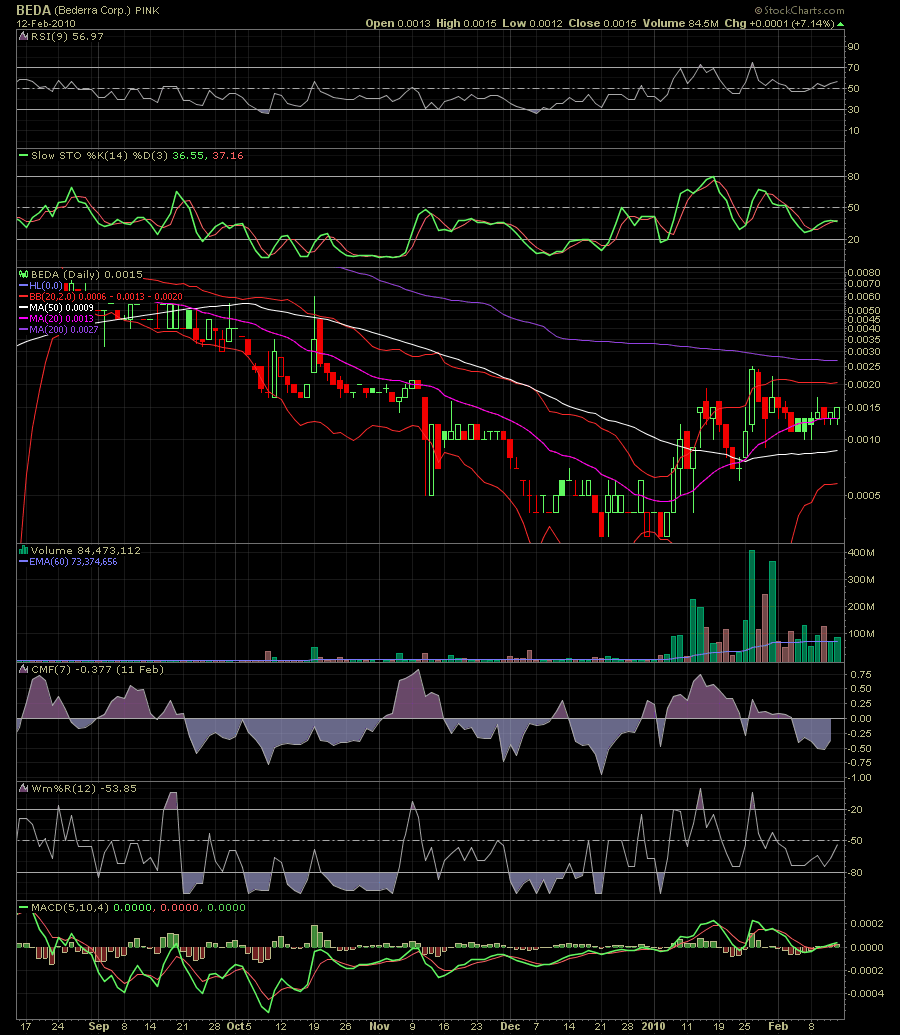Click the green up arrow beside Chg
This screenshot has width=900, height=1035.
click(x=841, y=24)
